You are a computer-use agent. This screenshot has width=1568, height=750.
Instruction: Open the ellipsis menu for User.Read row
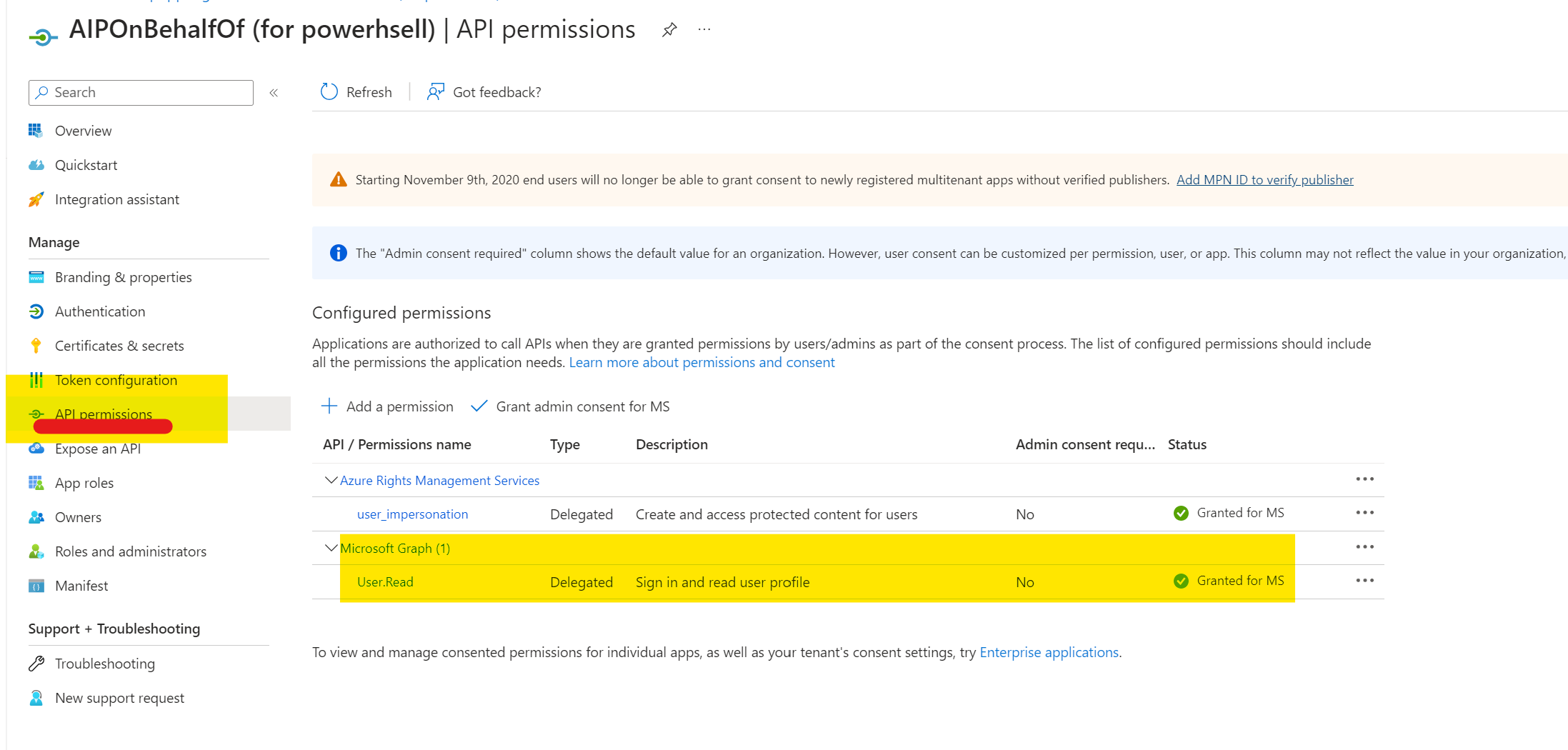click(x=1364, y=581)
